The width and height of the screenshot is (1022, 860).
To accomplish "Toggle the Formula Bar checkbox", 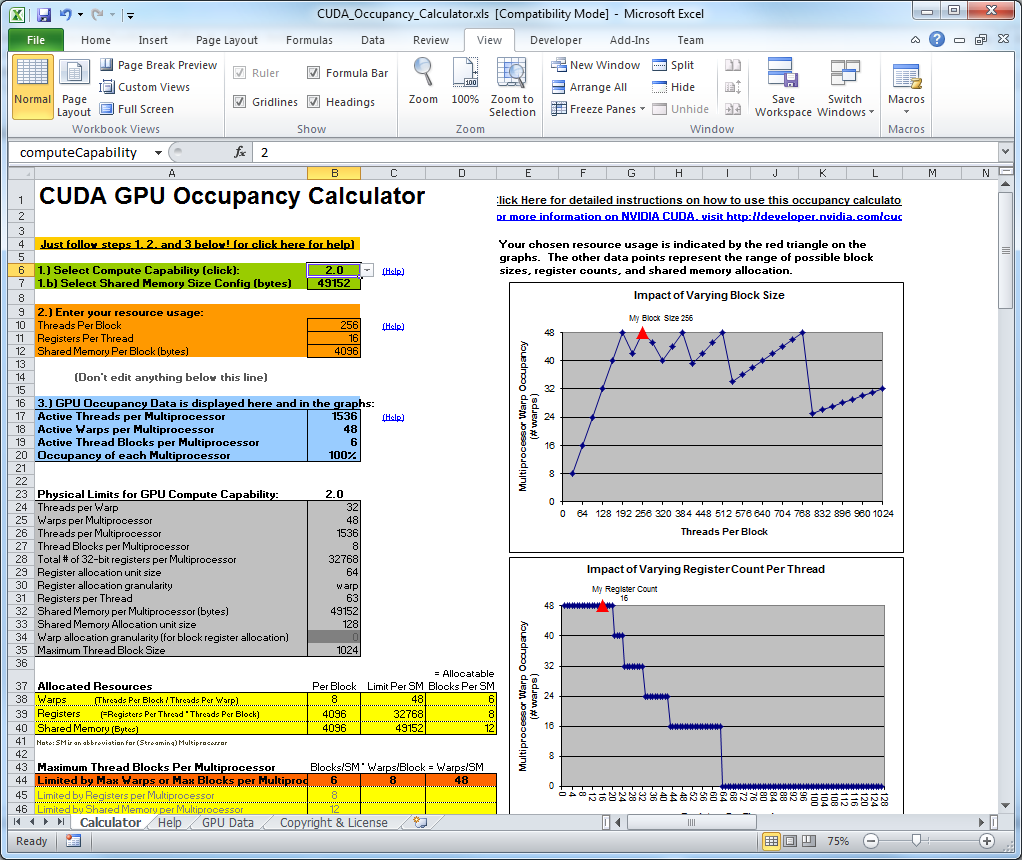I will click(314, 73).
